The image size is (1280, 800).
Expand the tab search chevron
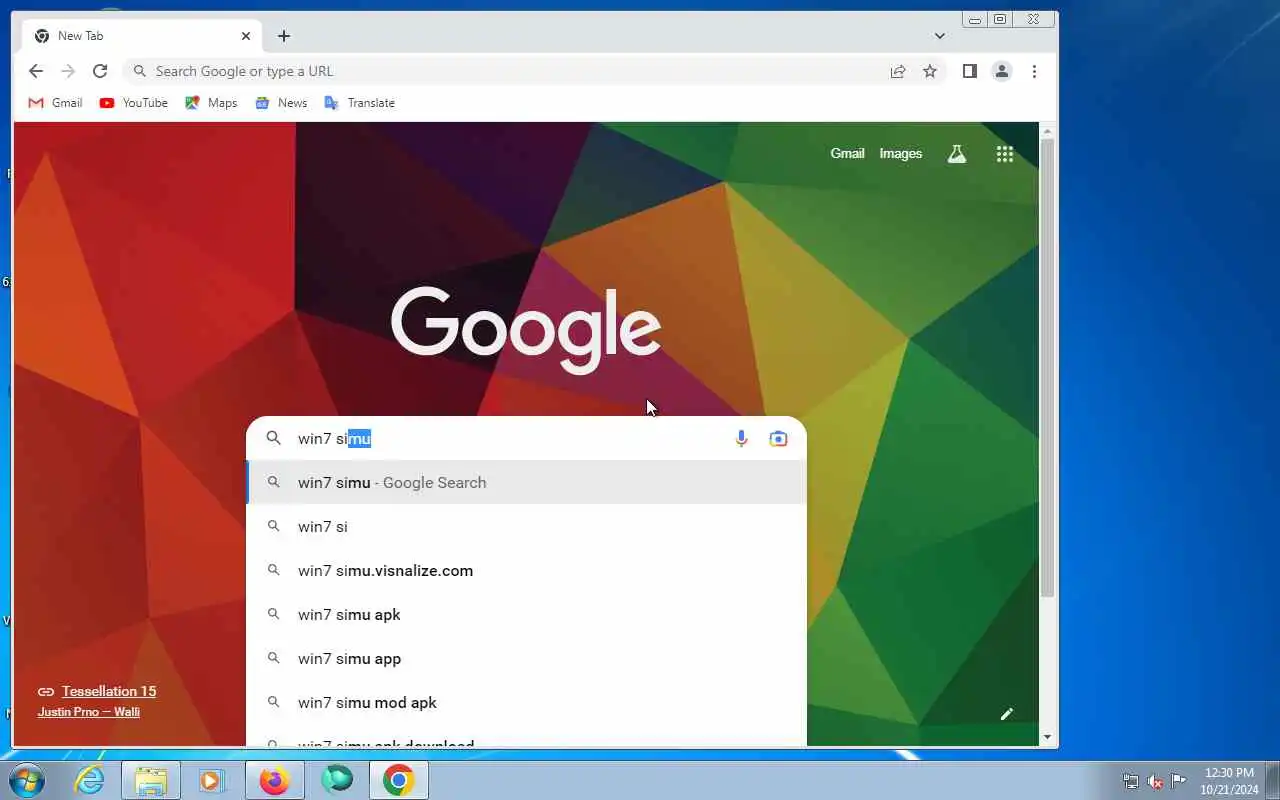tap(939, 36)
